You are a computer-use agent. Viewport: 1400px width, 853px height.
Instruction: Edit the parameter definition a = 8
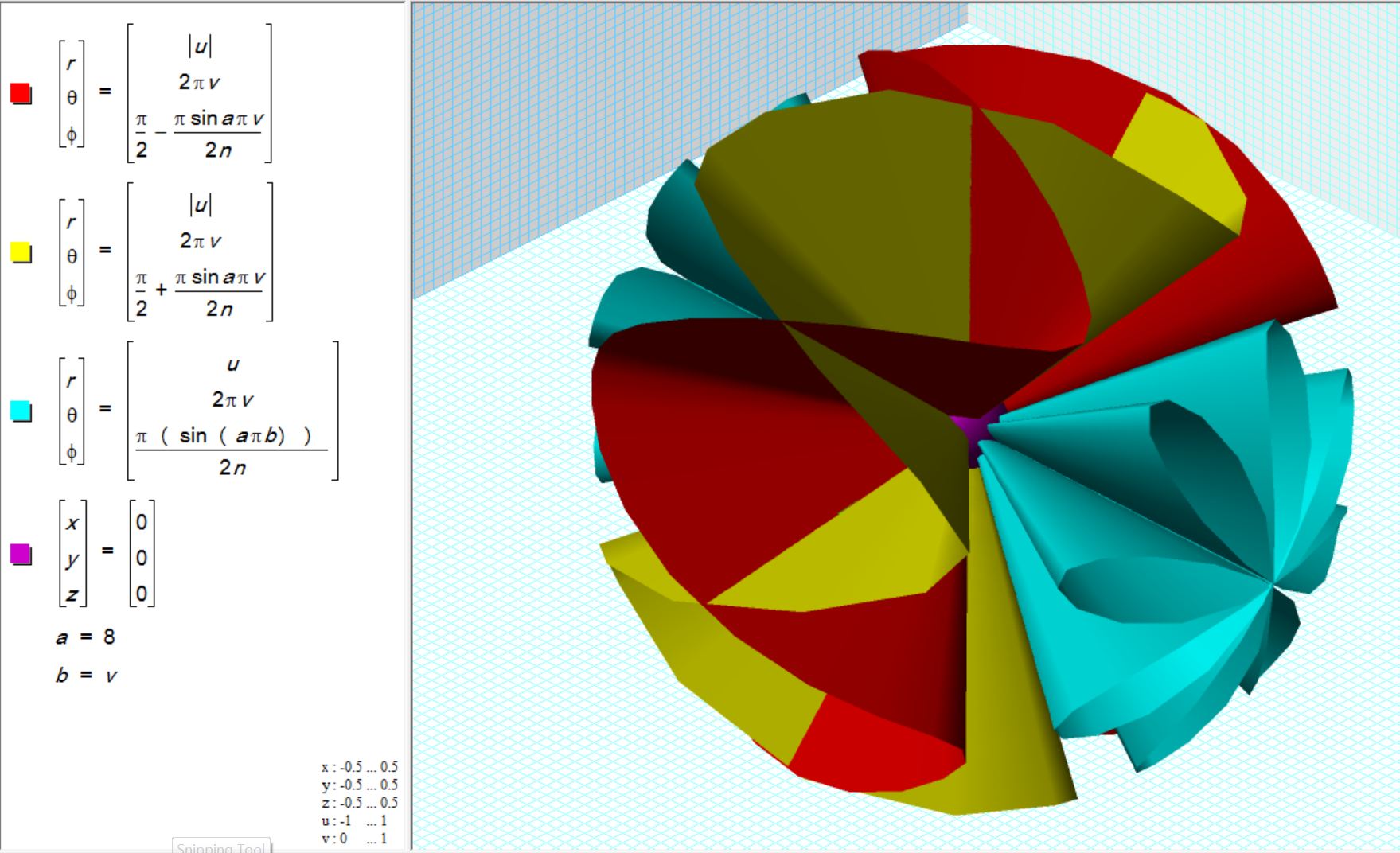click(x=86, y=637)
